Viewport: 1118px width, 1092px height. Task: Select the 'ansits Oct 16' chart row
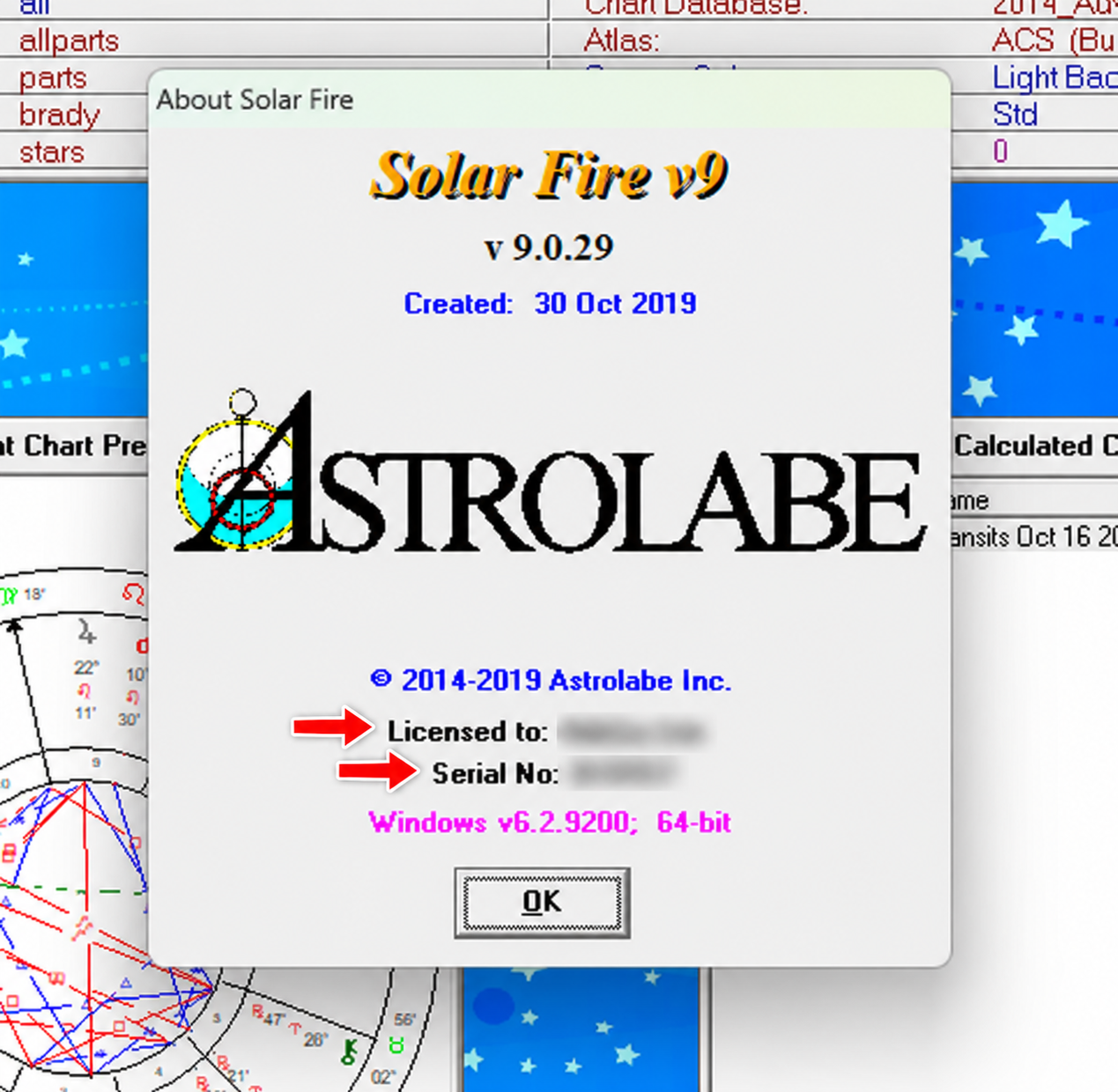[1034, 536]
